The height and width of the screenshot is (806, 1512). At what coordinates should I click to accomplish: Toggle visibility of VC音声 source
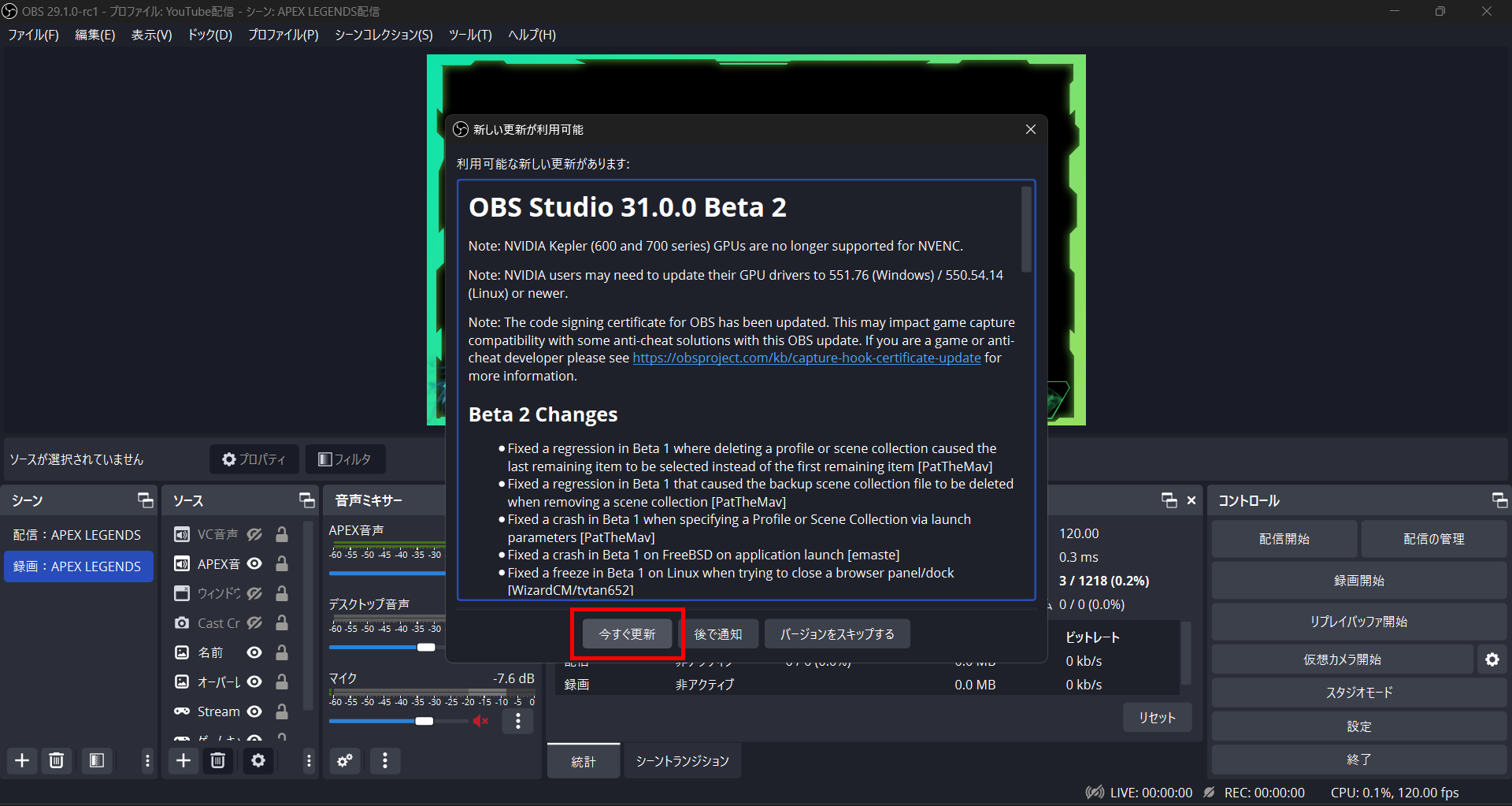click(x=254, y=534)
